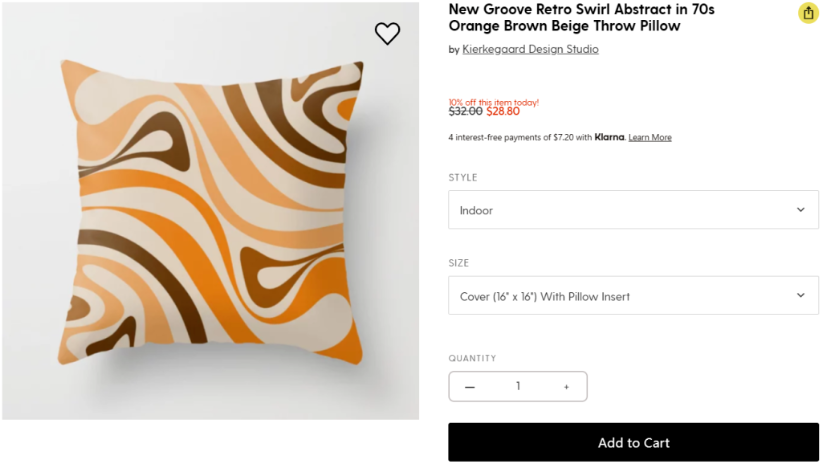Click the New Groove Retro Swirl product title

coord(581,18)
